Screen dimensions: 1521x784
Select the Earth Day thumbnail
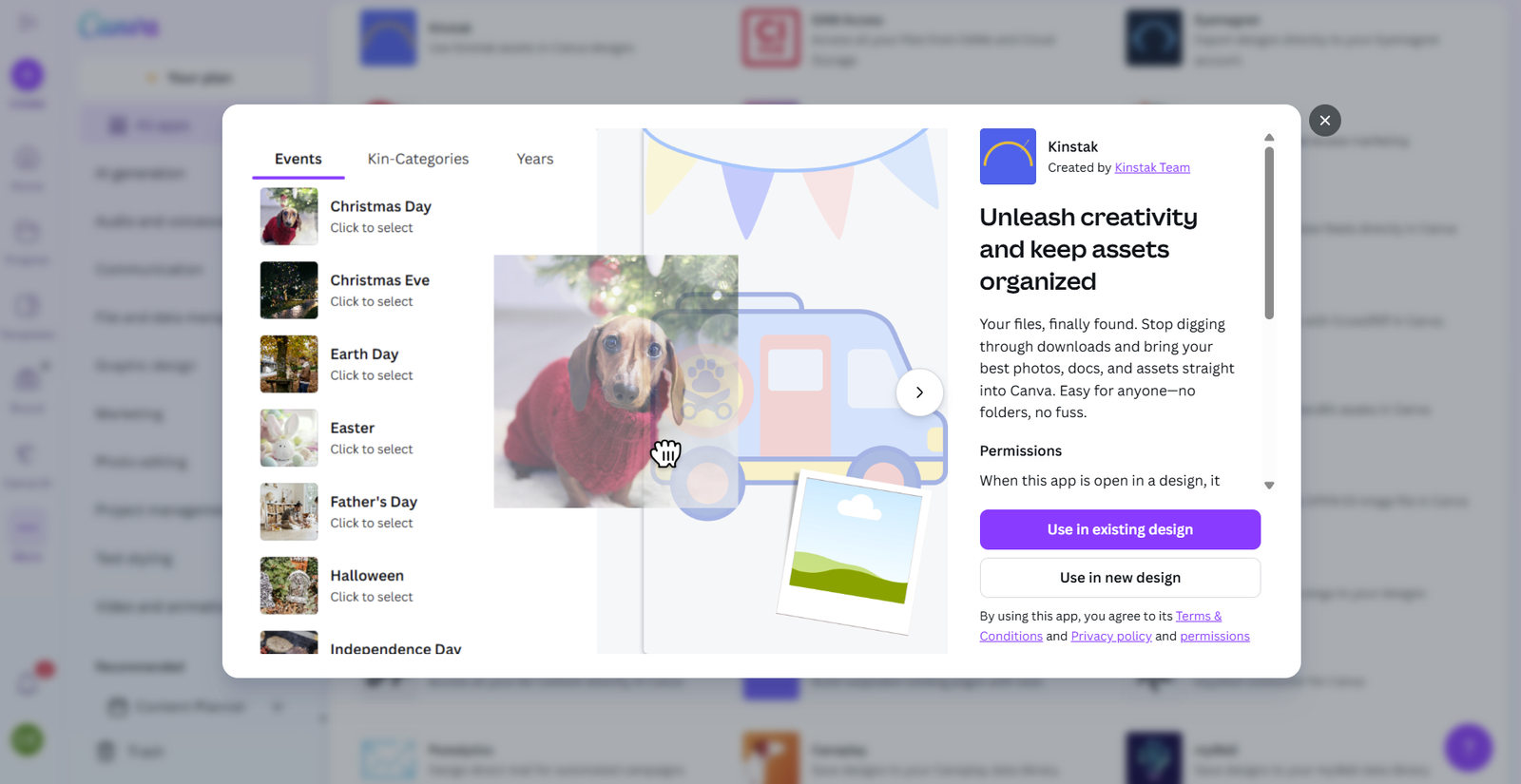pyautogui.click(x=289, y=364)
